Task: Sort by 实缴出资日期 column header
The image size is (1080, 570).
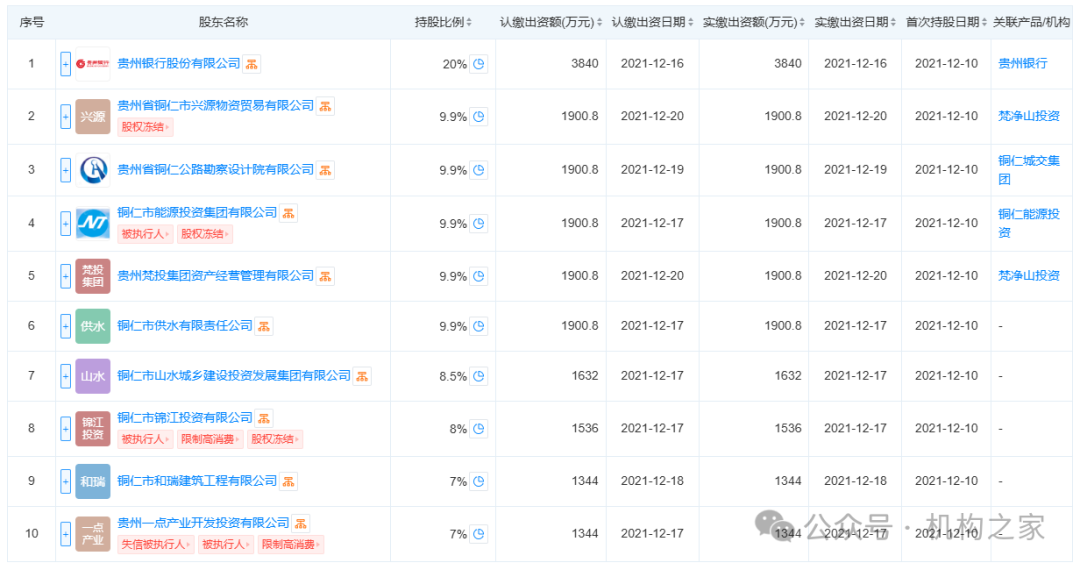Action: (x=855, y=22)
